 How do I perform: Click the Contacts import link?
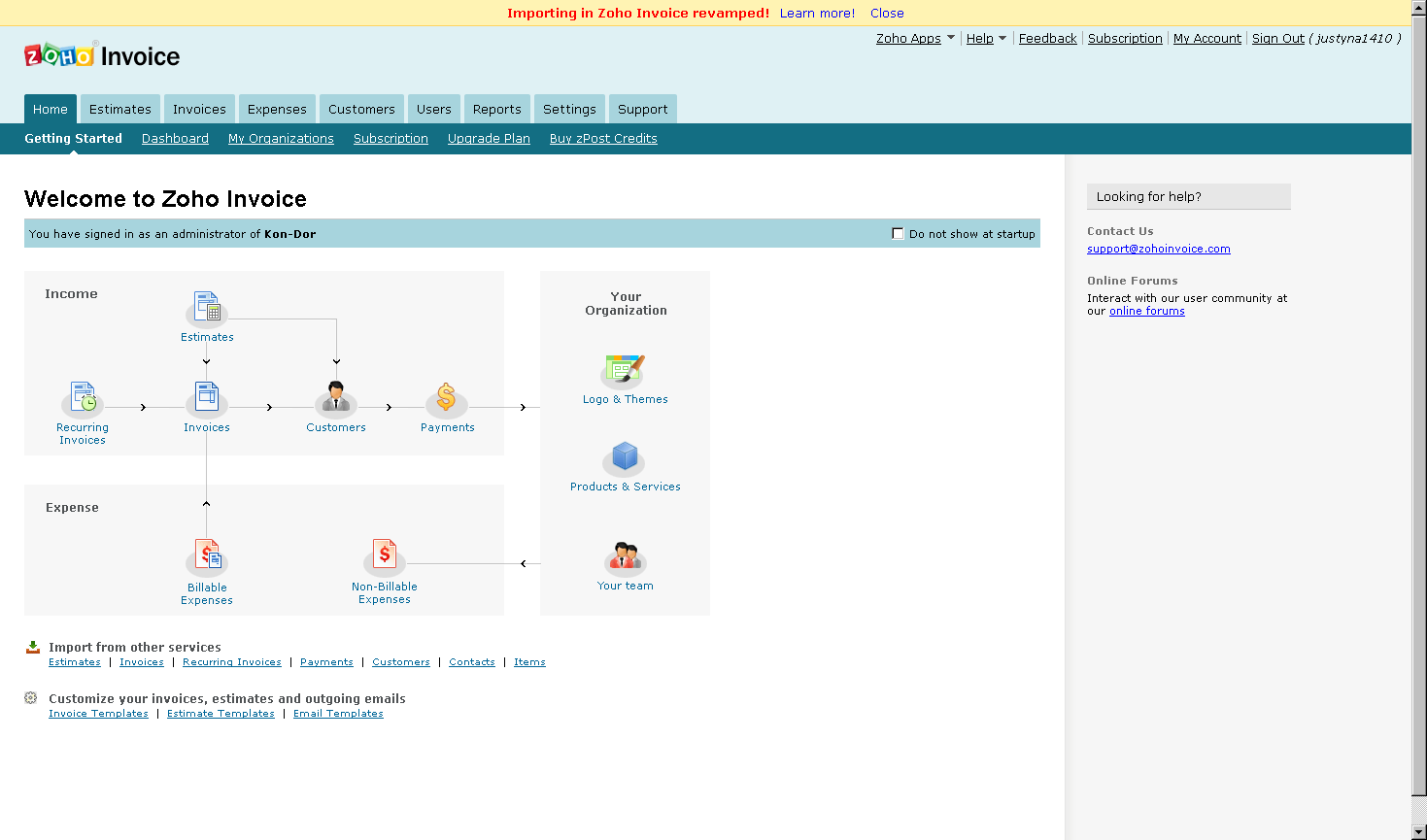(x=472, y=661)
